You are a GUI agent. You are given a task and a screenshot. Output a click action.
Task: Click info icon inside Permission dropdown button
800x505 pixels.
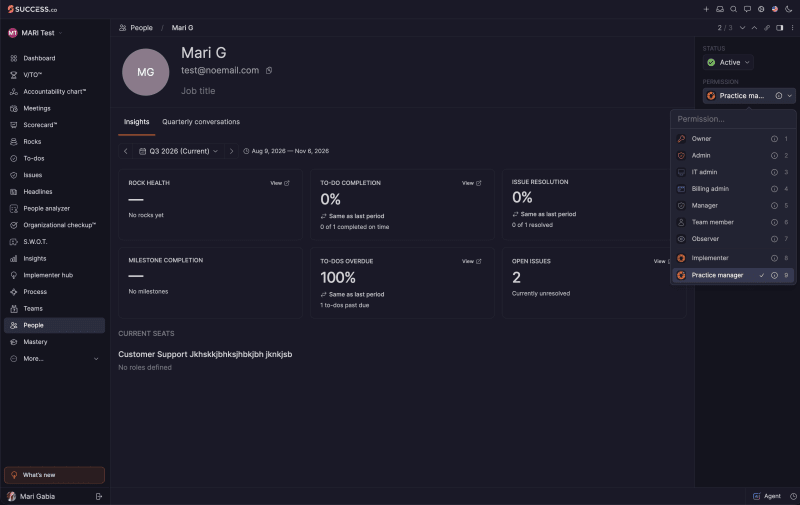point(779,96)
